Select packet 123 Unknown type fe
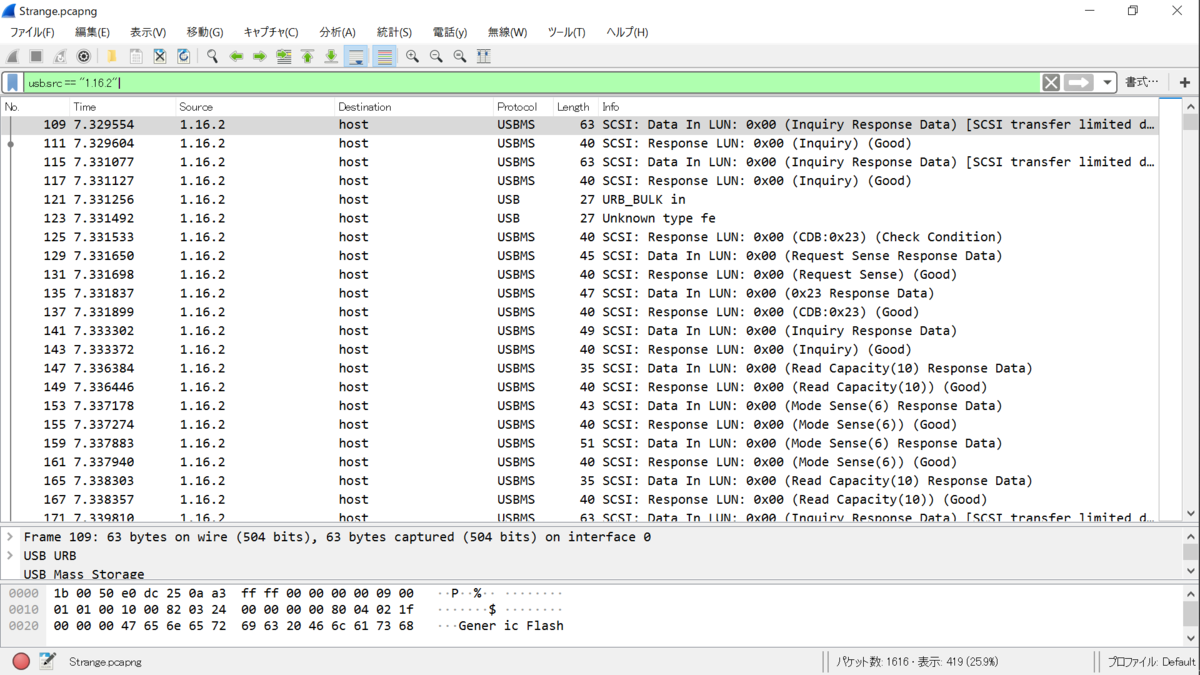The image size is (1200, 675). pos(580,218)
